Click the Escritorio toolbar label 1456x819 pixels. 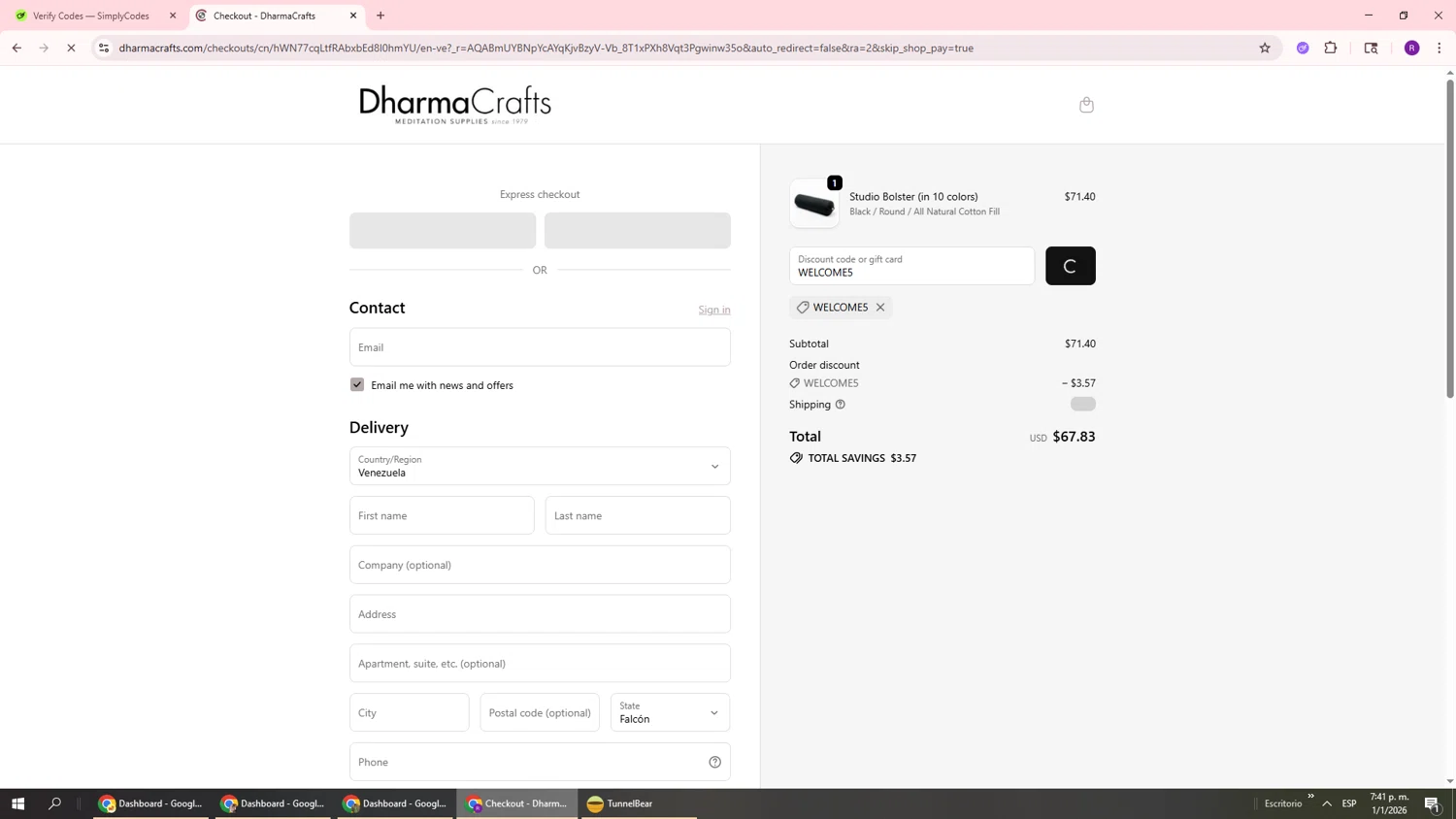pyautogui.click(x=1283, y=803)
